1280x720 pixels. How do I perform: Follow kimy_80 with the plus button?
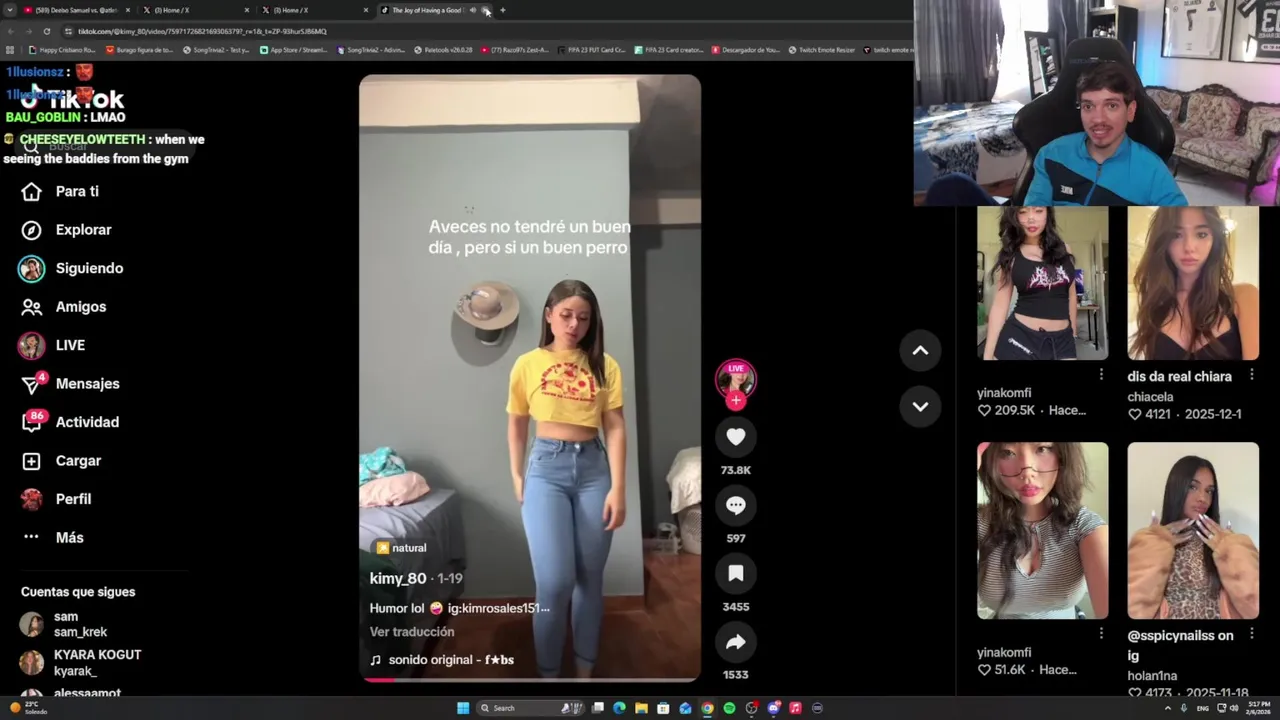click(735, 400)
